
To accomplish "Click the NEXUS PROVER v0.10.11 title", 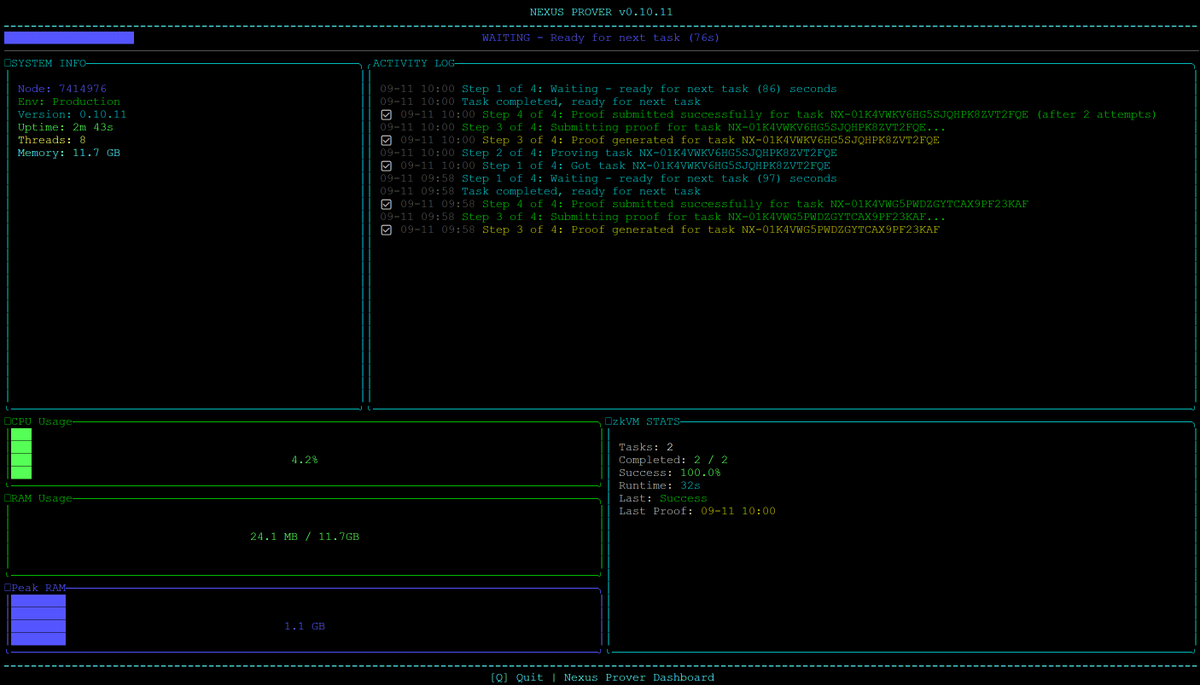I will click(600, 12).
